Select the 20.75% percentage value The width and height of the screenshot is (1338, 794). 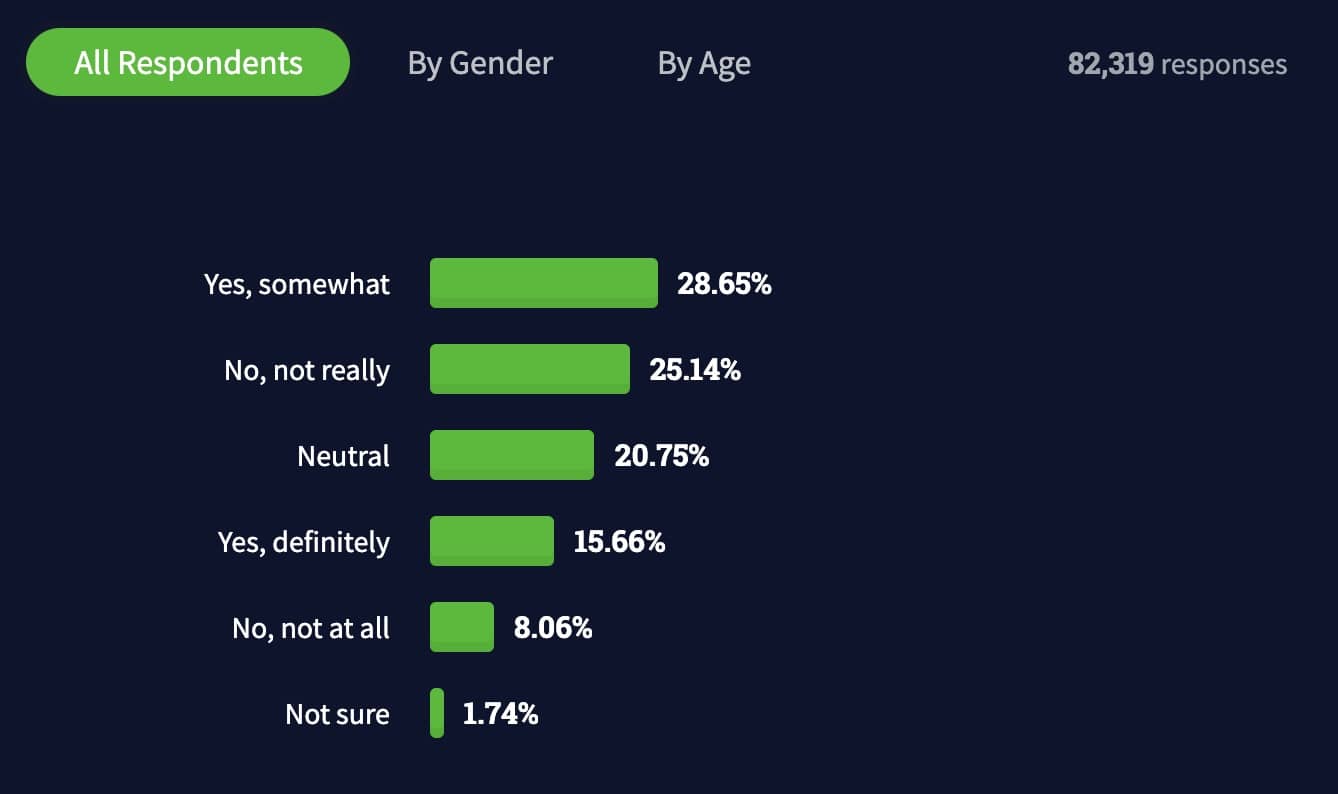click(661, 456)
